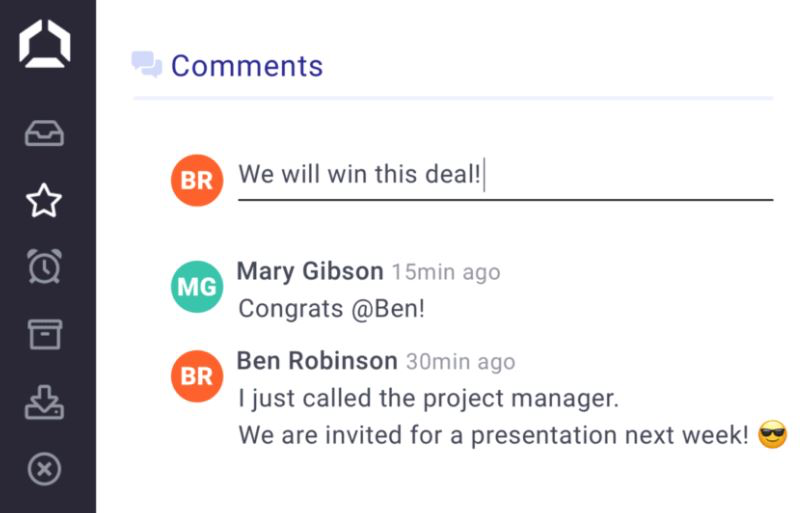808x513 pixels.
Task: Open the Archive box icon
Action: (x=44, y=334)
